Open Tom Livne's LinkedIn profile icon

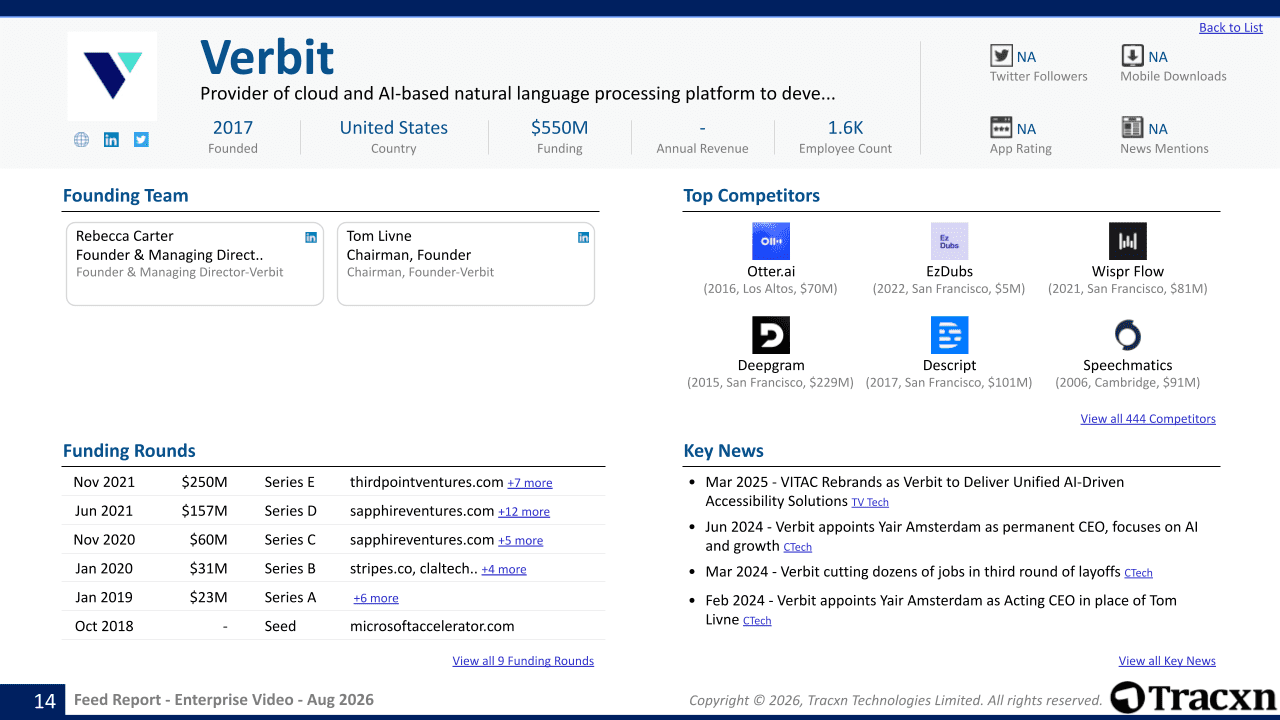tap(583, 237)
